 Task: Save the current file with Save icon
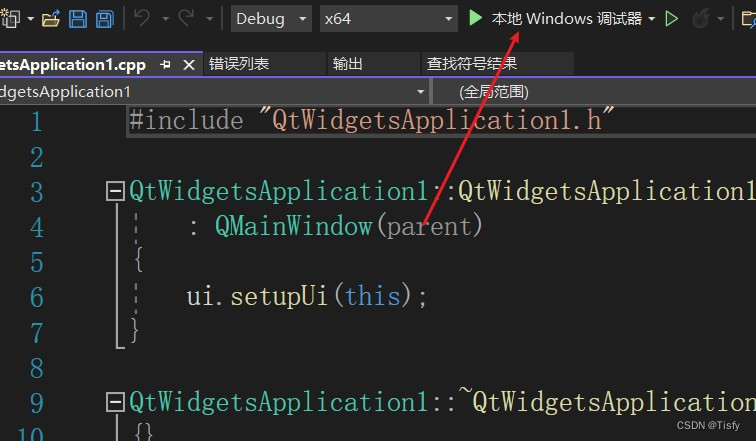pyautogui.click(x=78, y=19)
